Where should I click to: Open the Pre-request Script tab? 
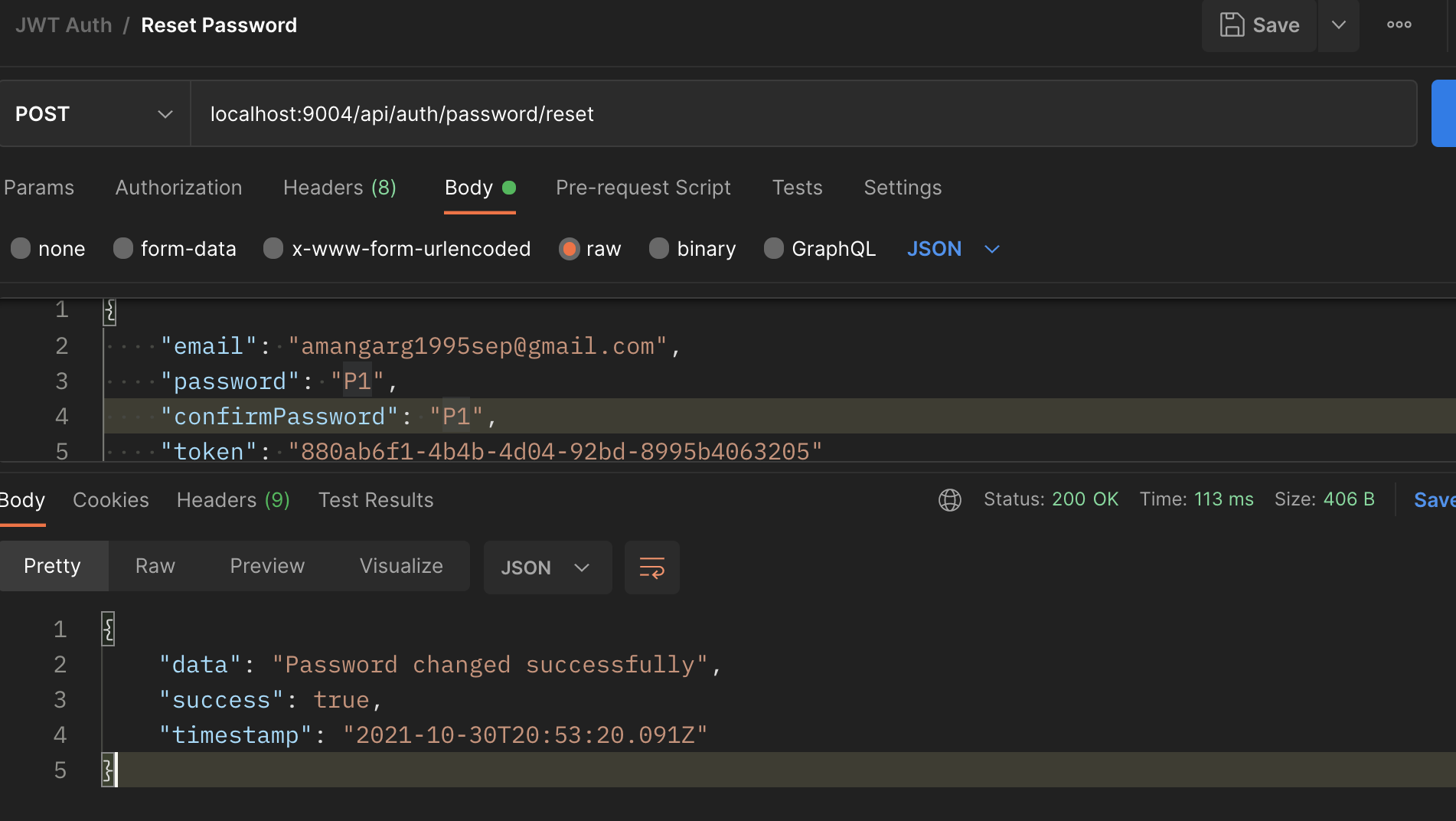click(x=643, y=188)
